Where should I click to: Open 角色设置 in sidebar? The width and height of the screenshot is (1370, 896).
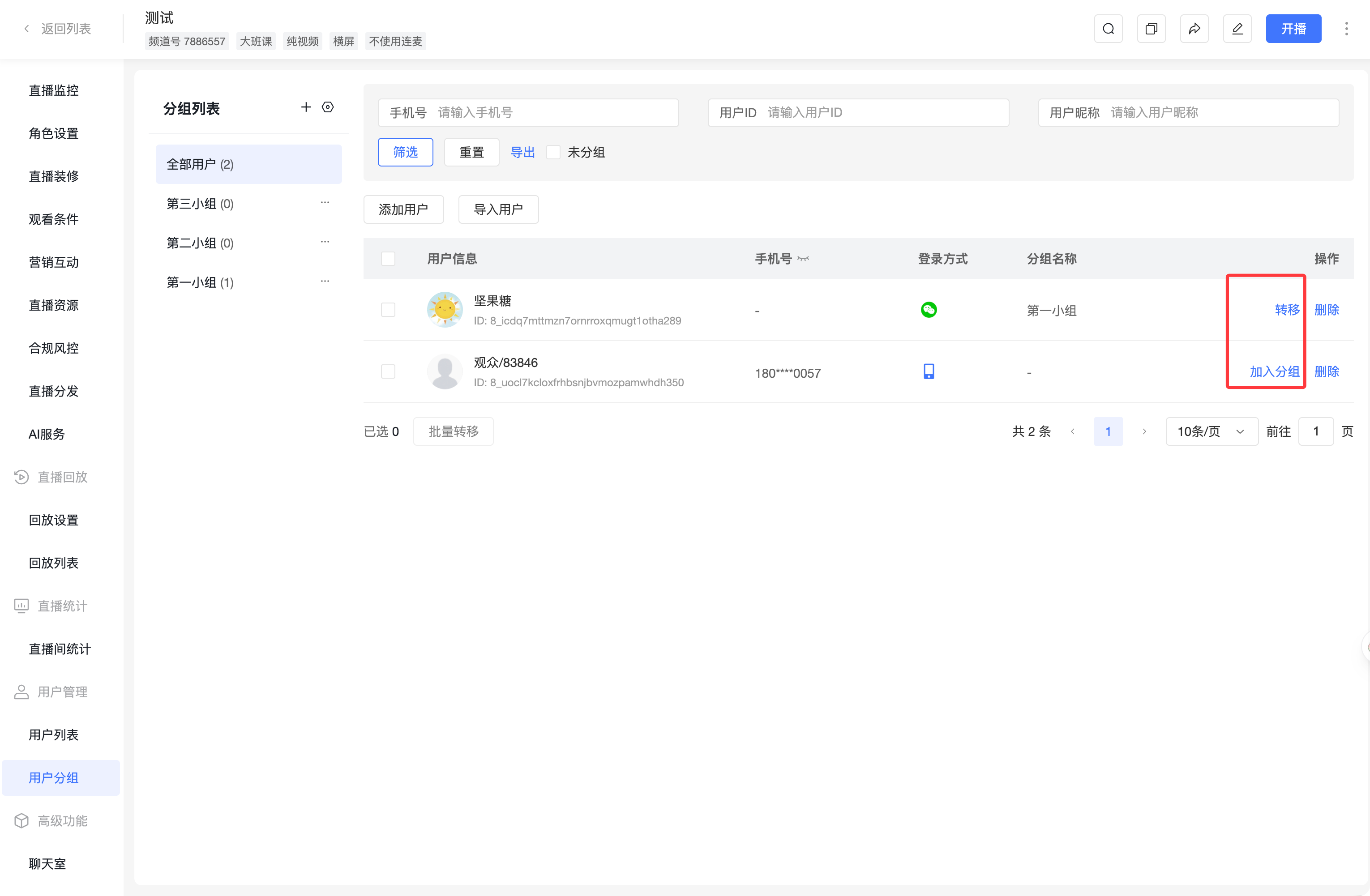pos(54,133)
